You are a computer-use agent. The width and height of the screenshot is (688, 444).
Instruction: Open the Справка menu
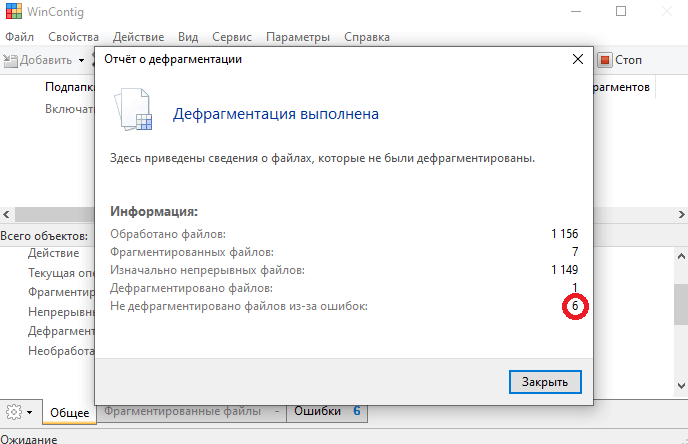click(x=366, y=37)
